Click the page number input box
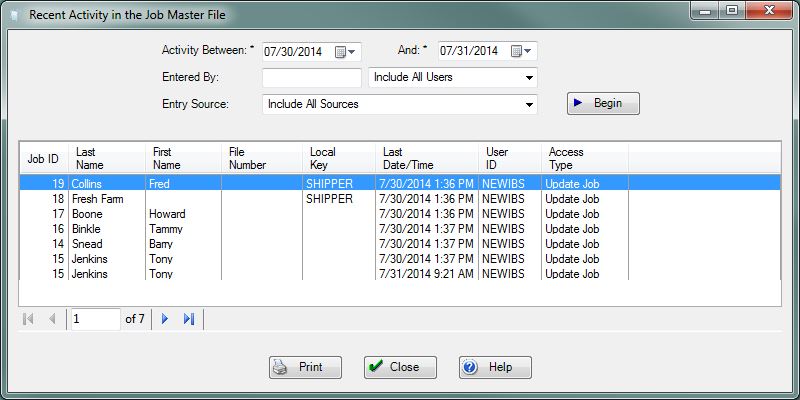Screen dimensions: 800x400 click(x=94, y=319)
